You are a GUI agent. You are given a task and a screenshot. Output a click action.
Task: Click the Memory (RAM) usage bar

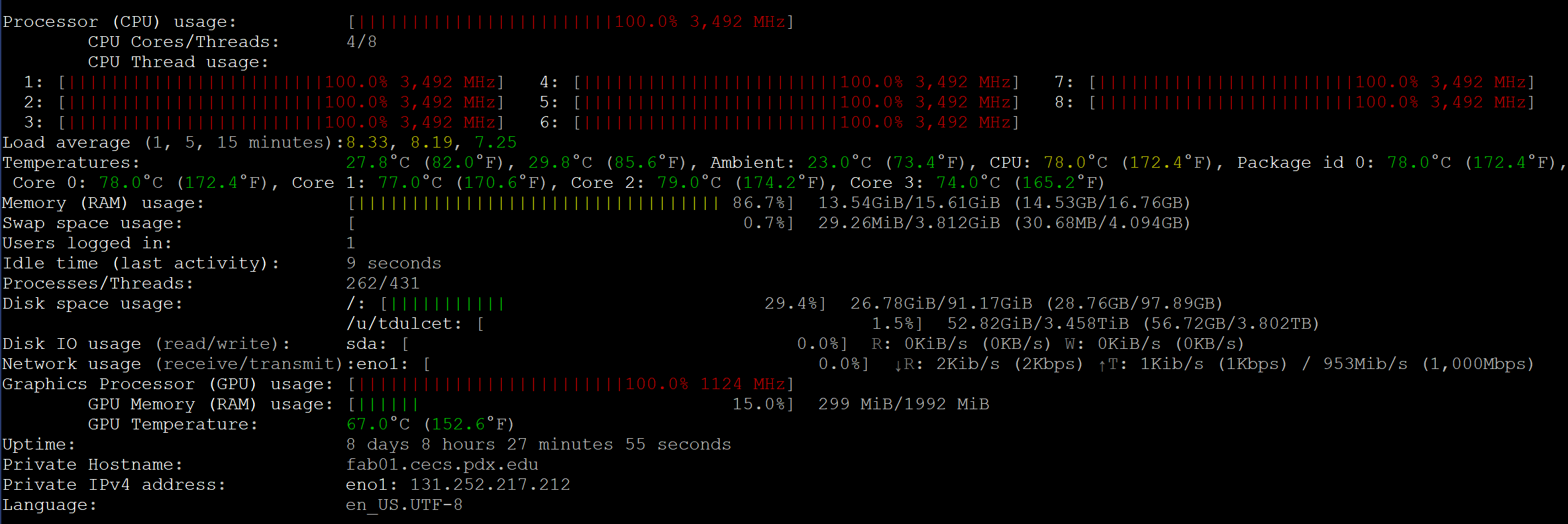[x=571, y=203]
